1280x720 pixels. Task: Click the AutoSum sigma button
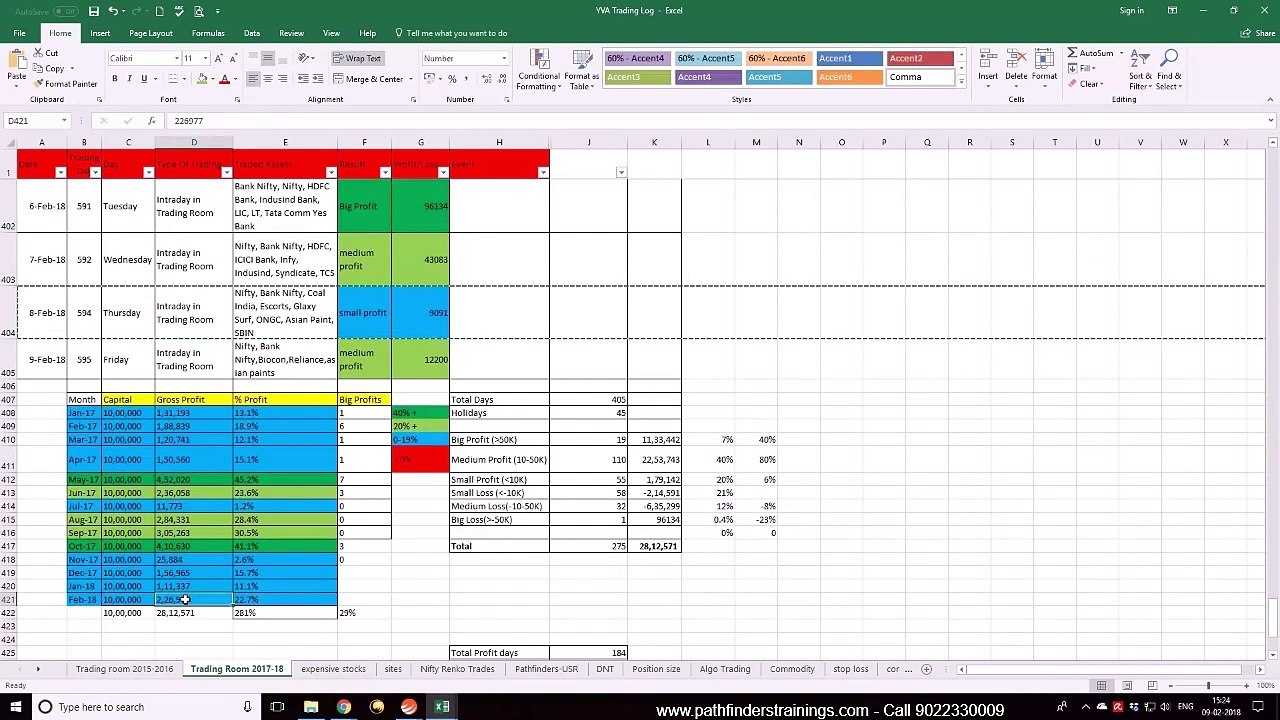[1090, 53]
